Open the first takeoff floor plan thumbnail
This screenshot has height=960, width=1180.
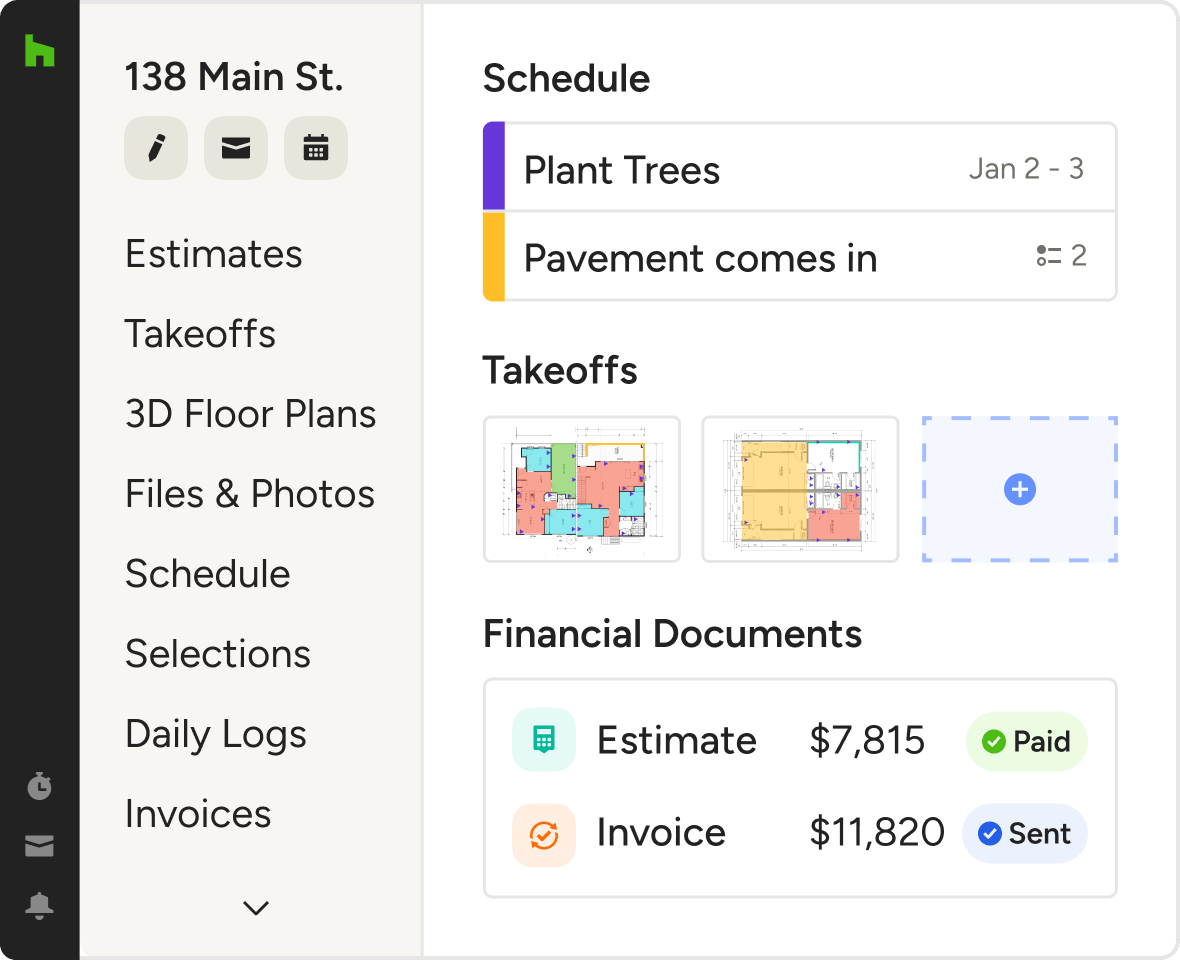[581, 490]
